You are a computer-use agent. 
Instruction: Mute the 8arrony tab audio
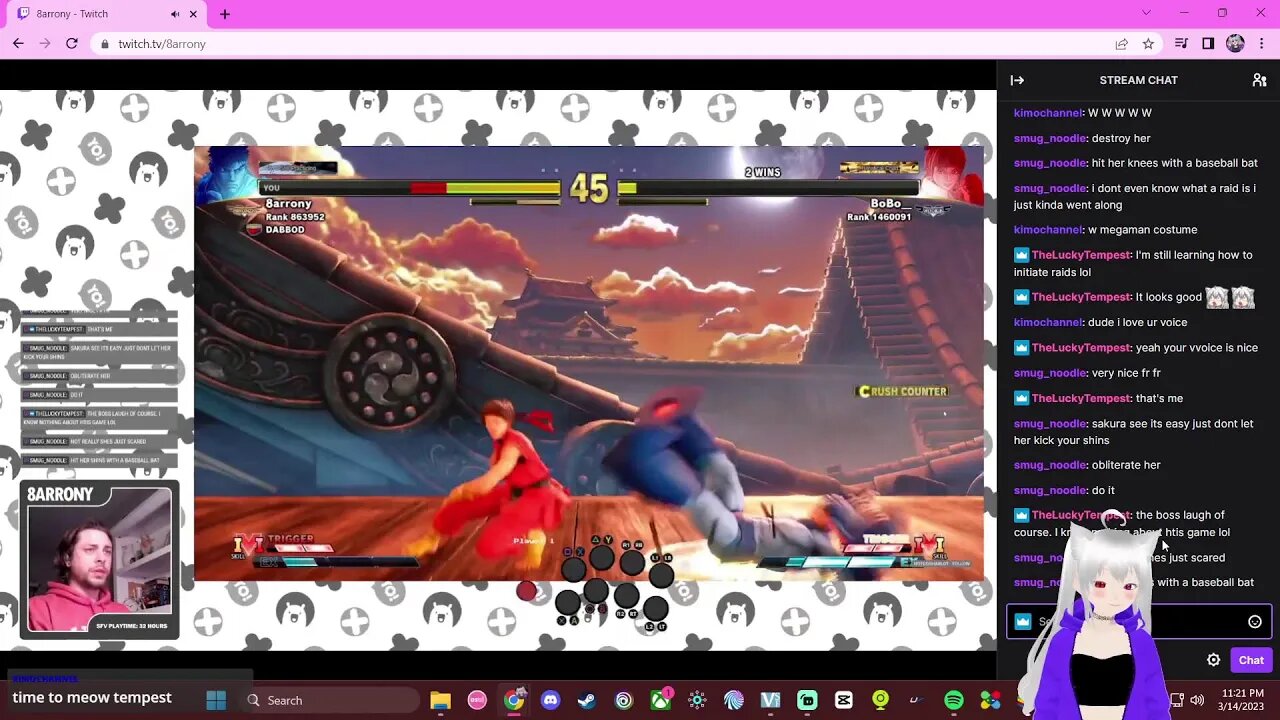175,14
